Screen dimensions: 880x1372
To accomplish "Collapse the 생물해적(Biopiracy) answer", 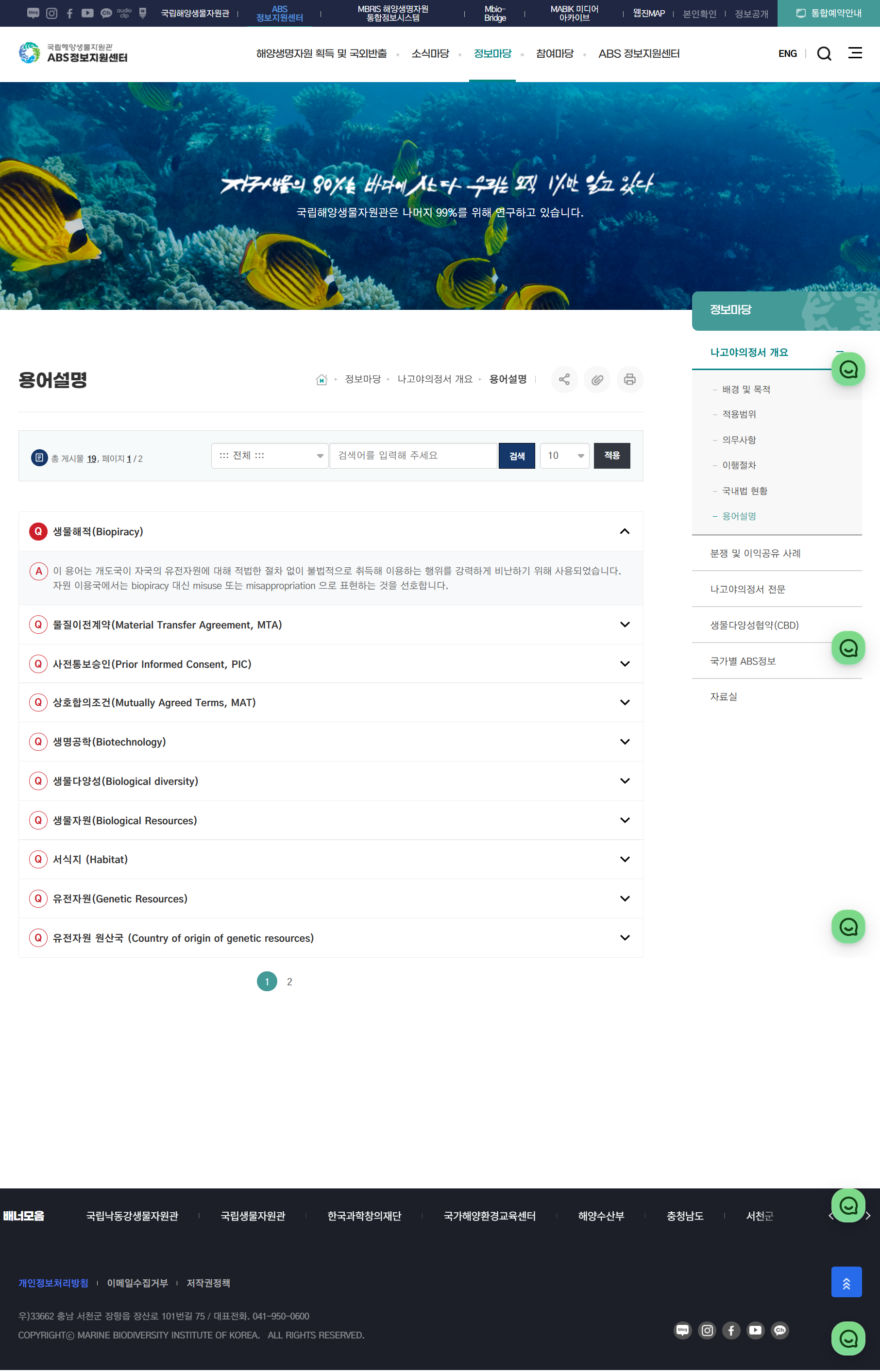I will point(625,531).
